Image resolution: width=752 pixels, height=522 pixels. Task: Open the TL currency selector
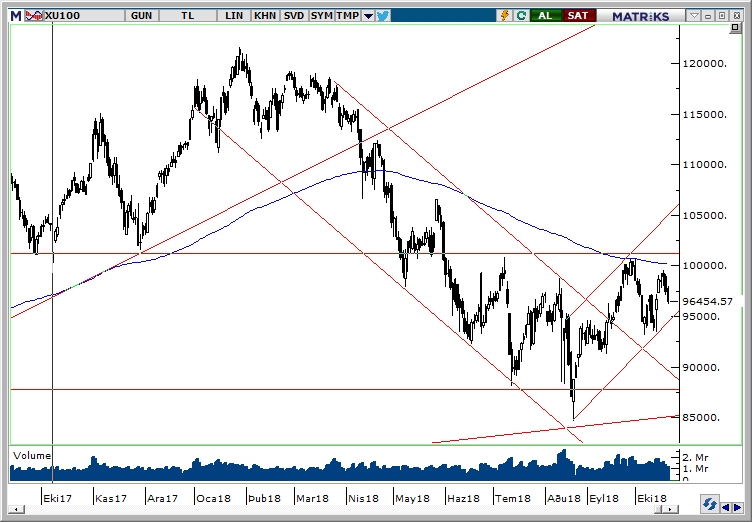[188, 16]
